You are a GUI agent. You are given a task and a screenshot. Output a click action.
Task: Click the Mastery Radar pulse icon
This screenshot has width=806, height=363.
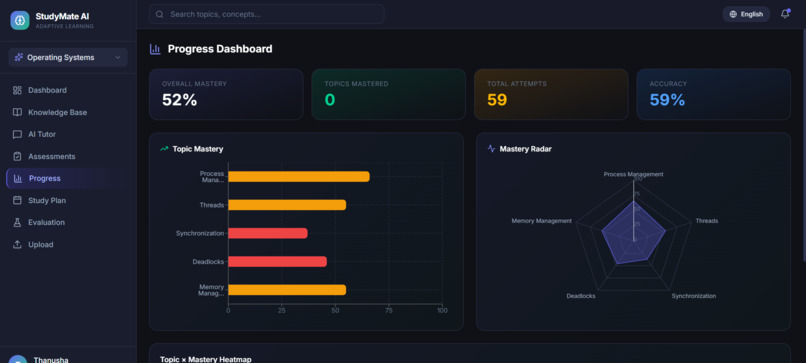click(x=491, y=149)
